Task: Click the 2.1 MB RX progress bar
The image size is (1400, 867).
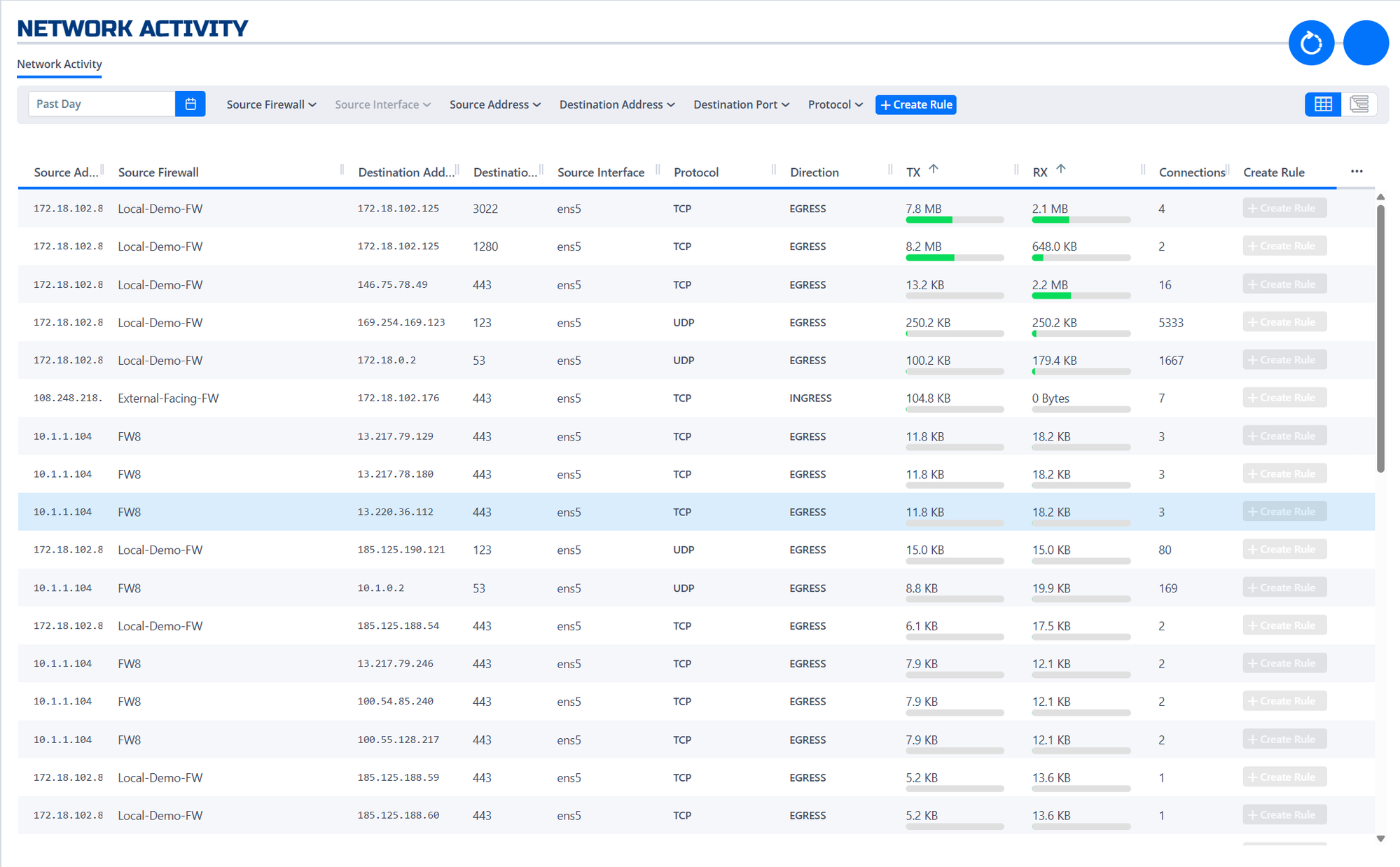Action: [1081, 220]
